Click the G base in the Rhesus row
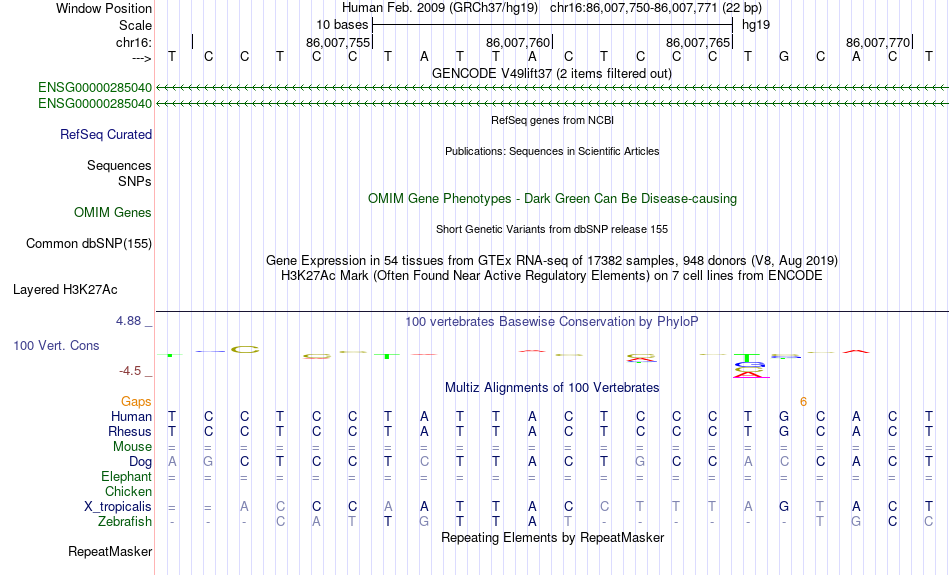 click(784, 432)
